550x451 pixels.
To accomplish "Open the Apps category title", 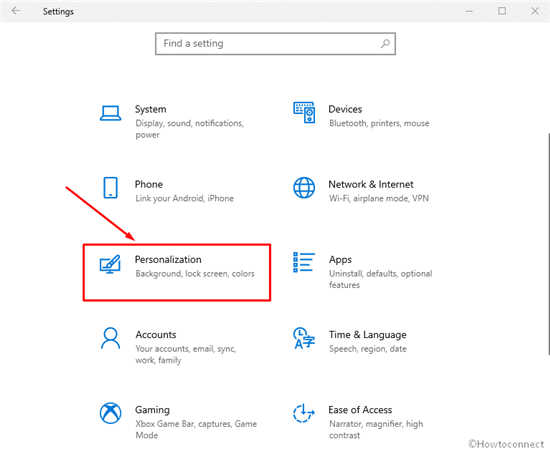I will (340, 260).
